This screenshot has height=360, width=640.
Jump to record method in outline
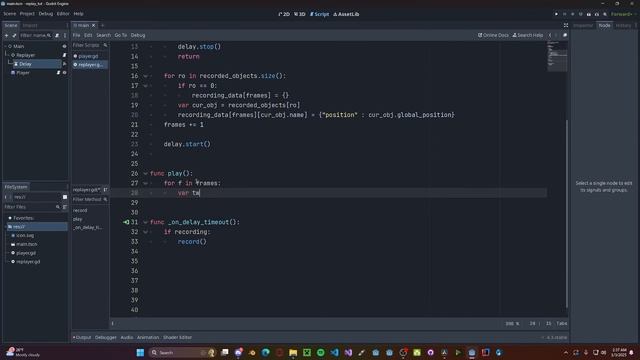[80, 211]
